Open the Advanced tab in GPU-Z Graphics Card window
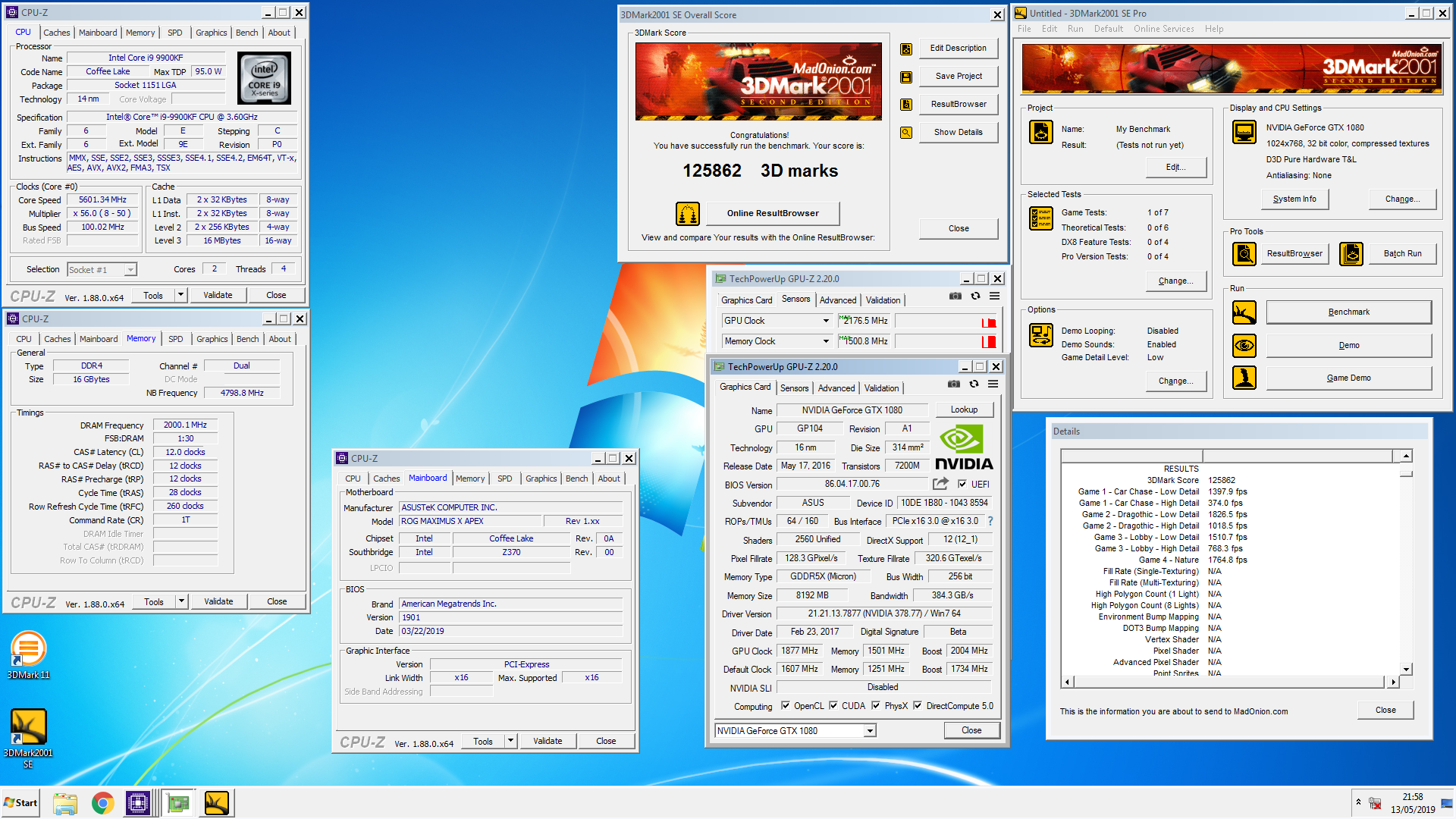This screenshot has width=1456, height=819. point(836,388)
